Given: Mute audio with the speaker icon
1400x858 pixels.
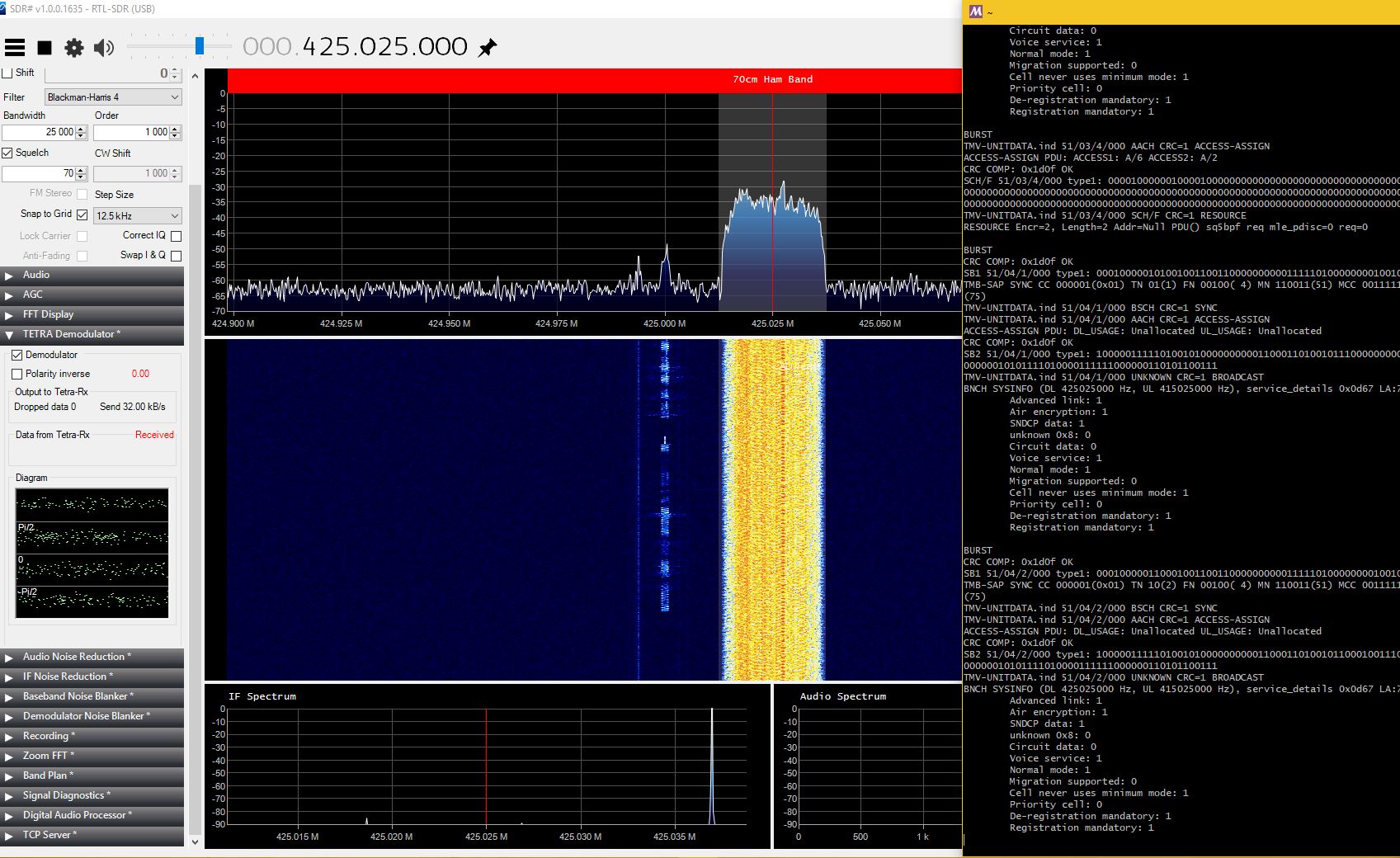Looking at the screenshot, I should pyautogui.click(x=104, y=48).
